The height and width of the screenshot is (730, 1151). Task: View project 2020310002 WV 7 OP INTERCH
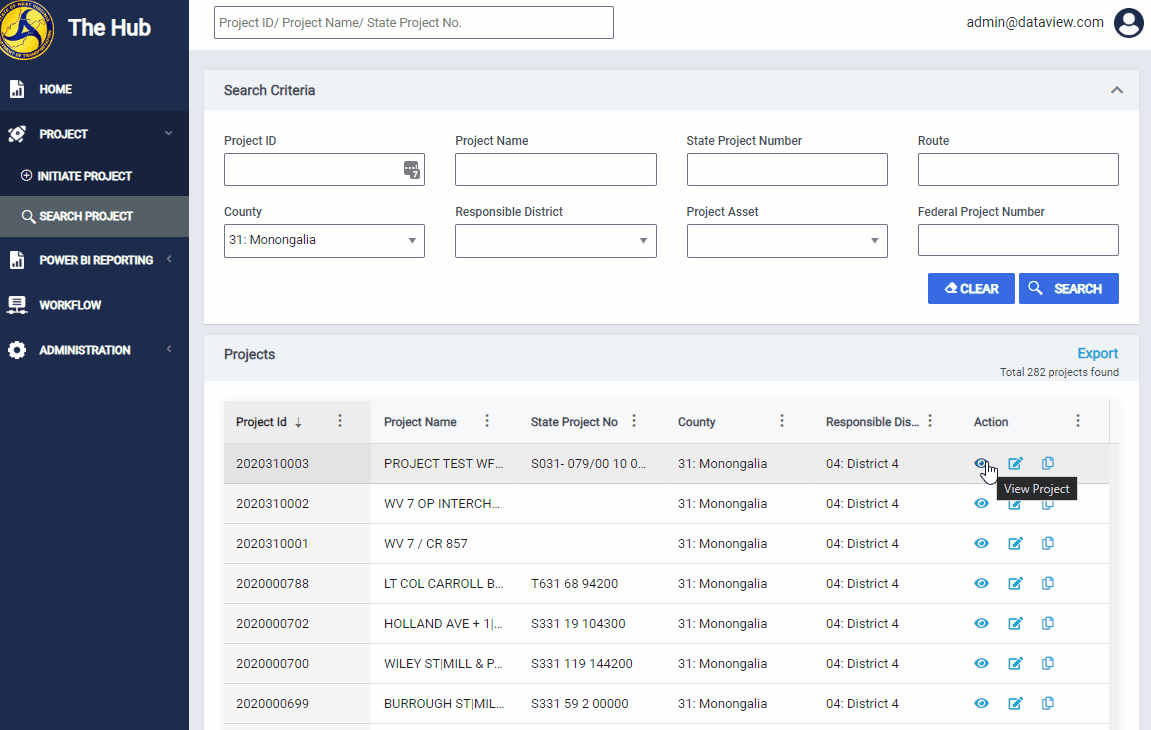[981, 504]
